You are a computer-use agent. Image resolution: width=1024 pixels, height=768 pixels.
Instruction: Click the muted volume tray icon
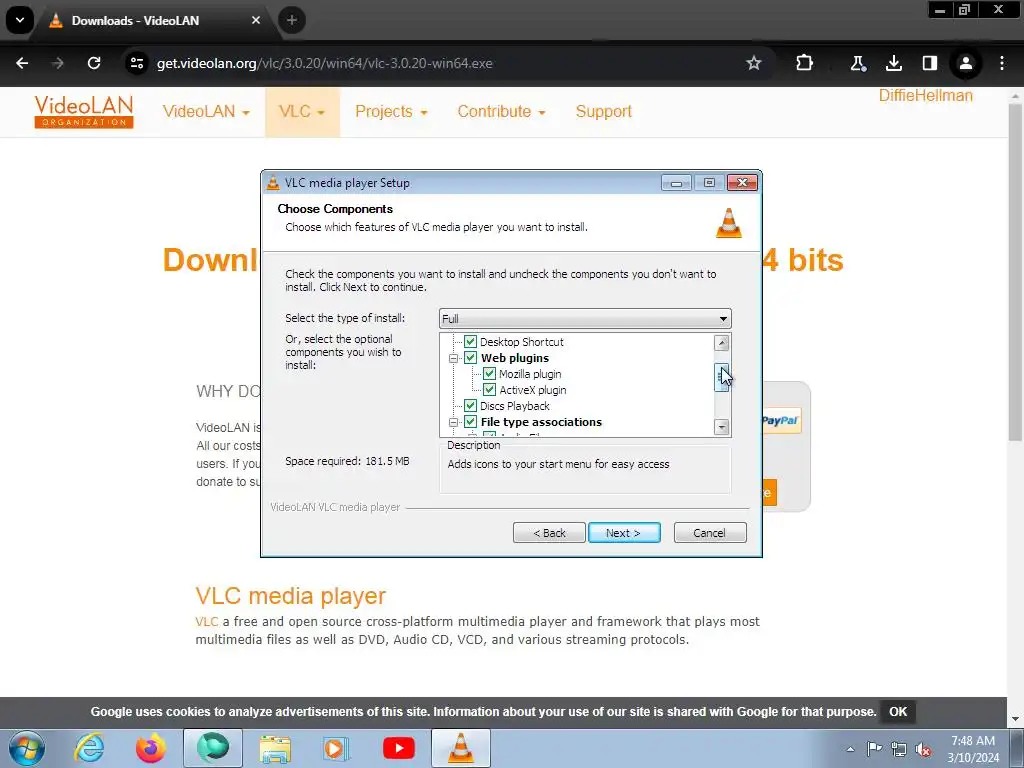point(923,749)
